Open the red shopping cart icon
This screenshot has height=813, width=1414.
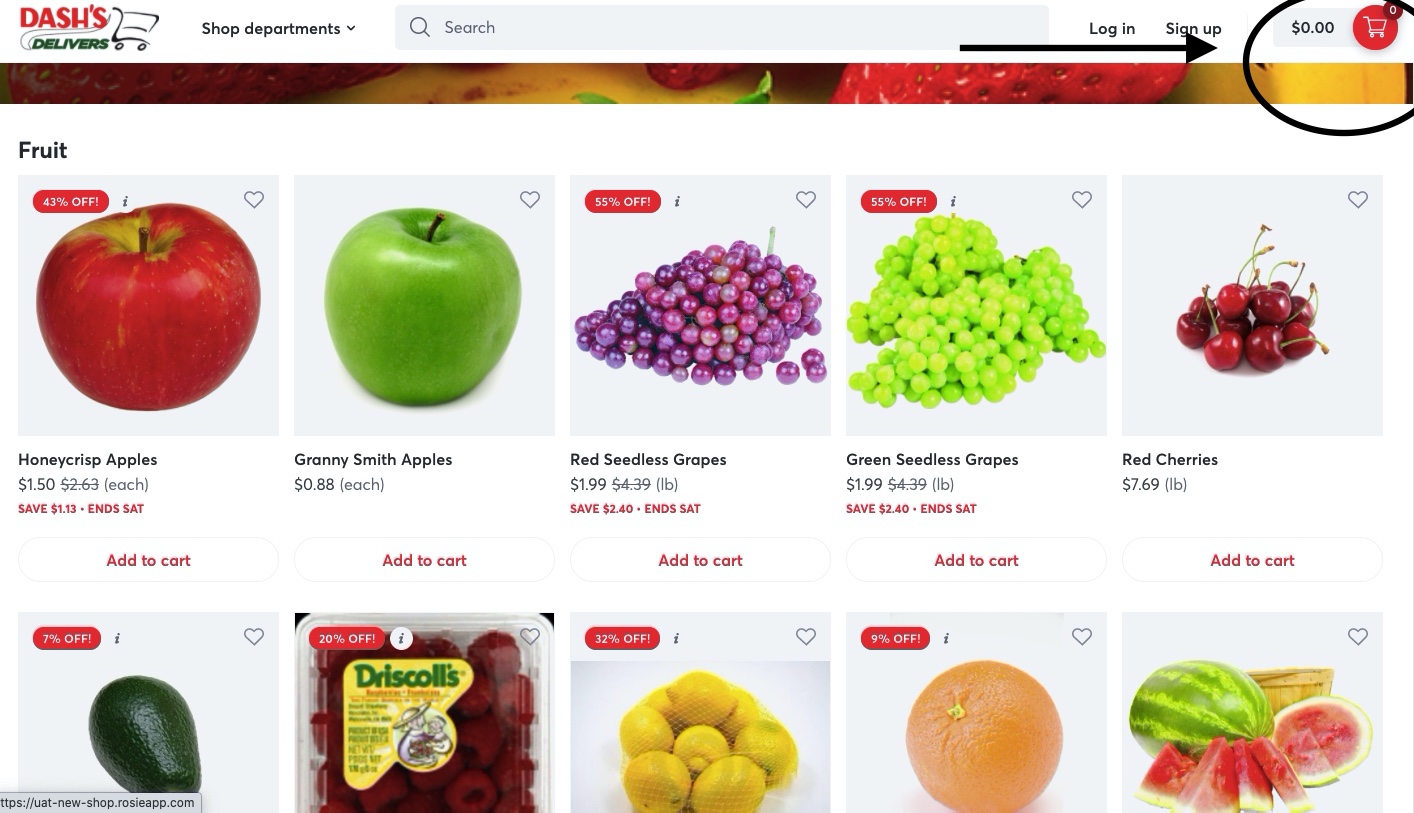click(1375, 28)
